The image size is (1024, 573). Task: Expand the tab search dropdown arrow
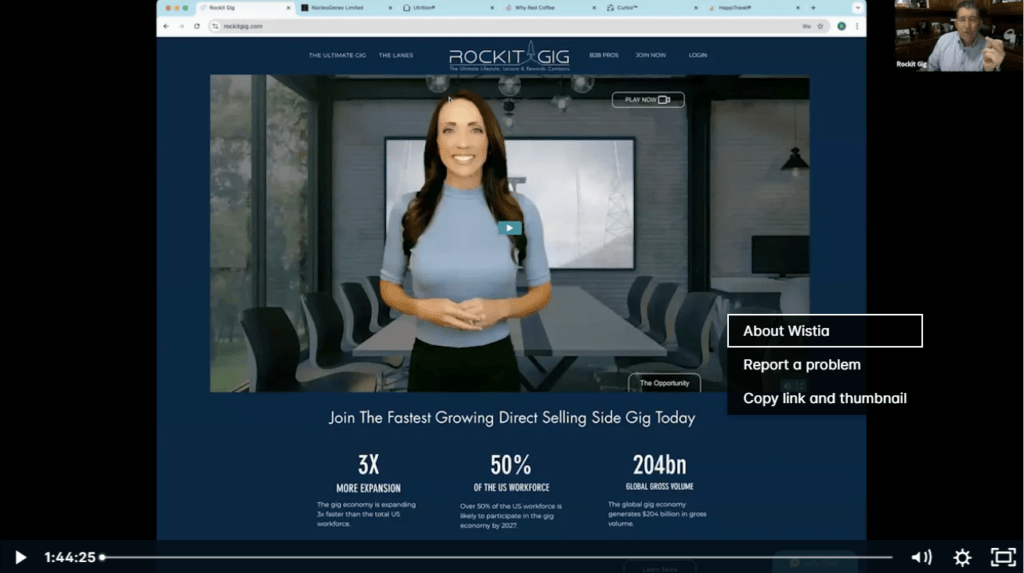(857, 8)
